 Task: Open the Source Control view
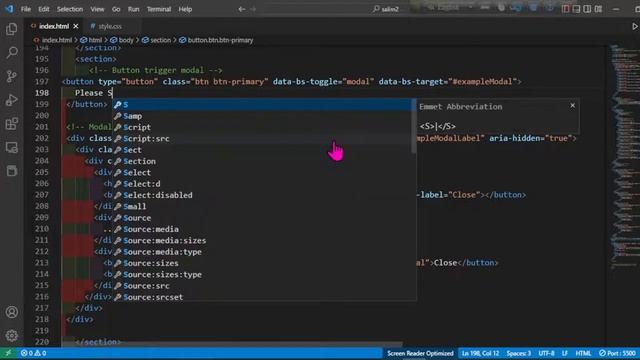(12, 76)
